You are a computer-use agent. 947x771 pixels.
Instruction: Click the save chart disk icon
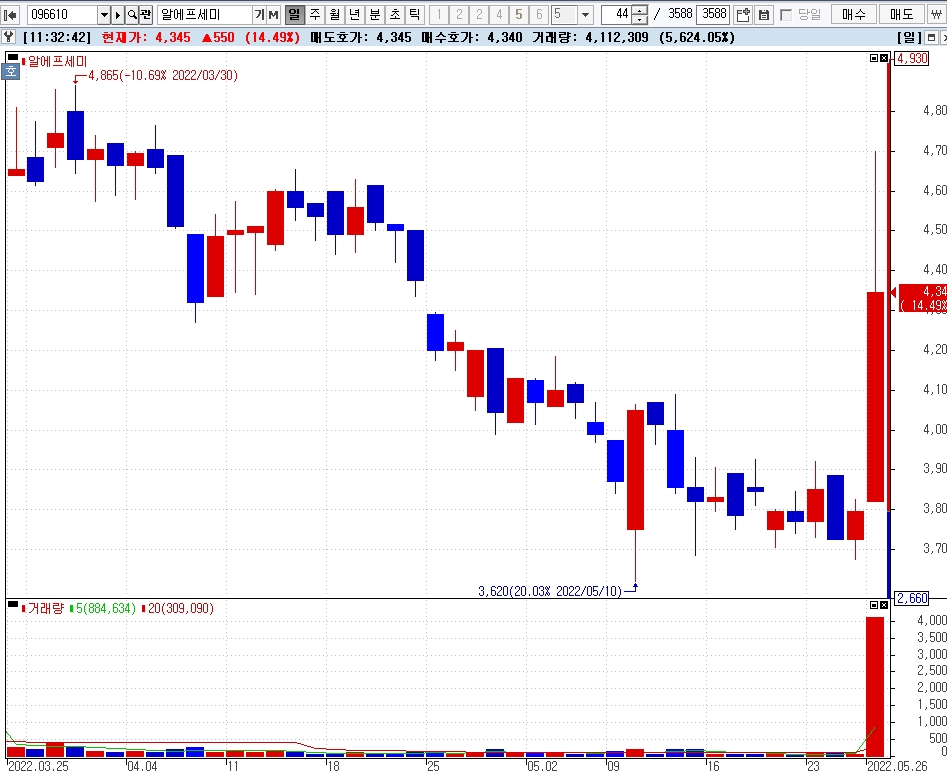click(764, 14)
